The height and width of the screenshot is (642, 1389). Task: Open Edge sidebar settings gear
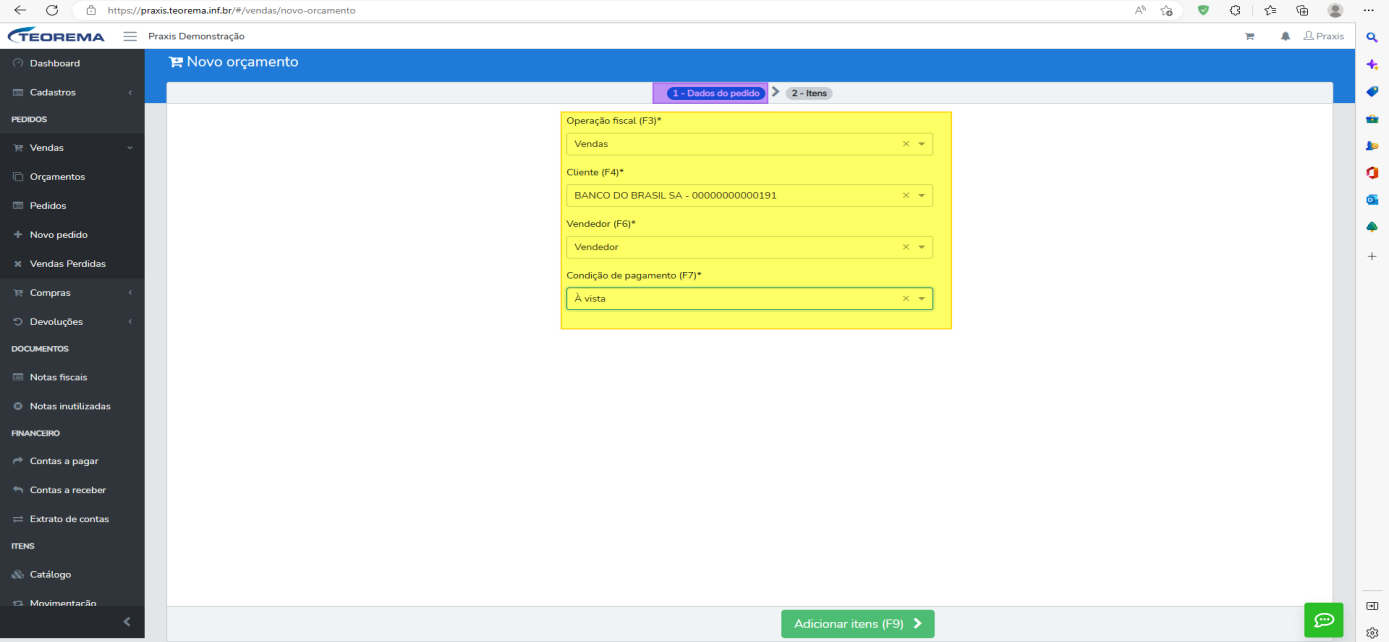[1372, 632]
